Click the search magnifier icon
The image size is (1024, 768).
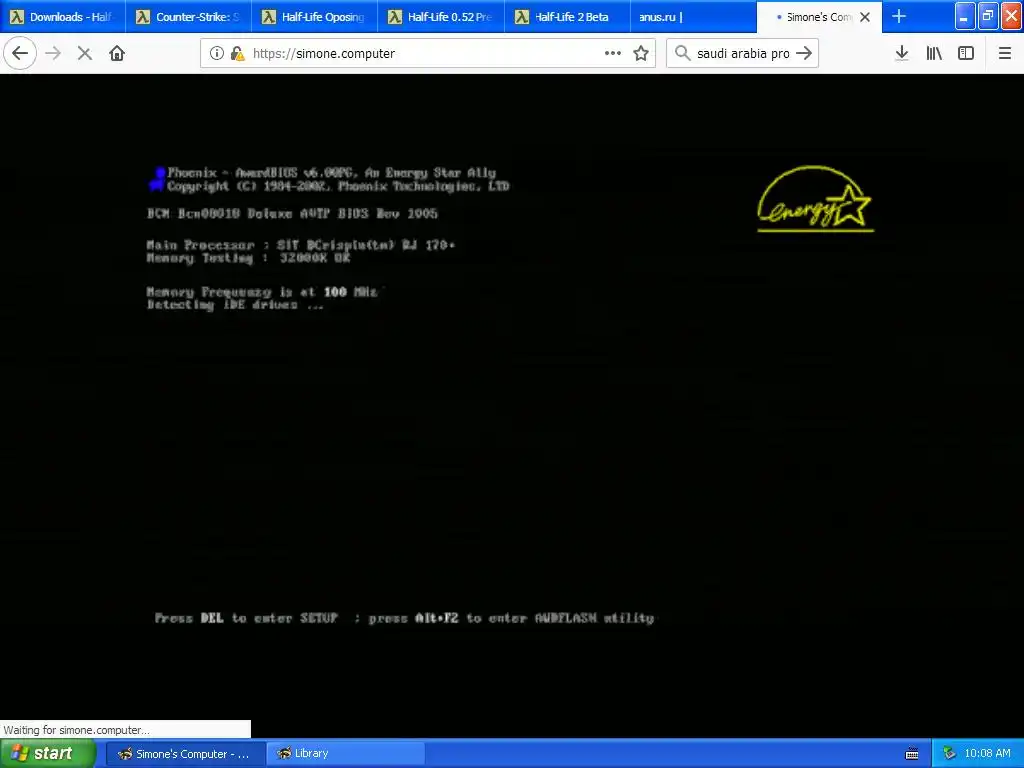pyautogui.click(x=682, y=53)
